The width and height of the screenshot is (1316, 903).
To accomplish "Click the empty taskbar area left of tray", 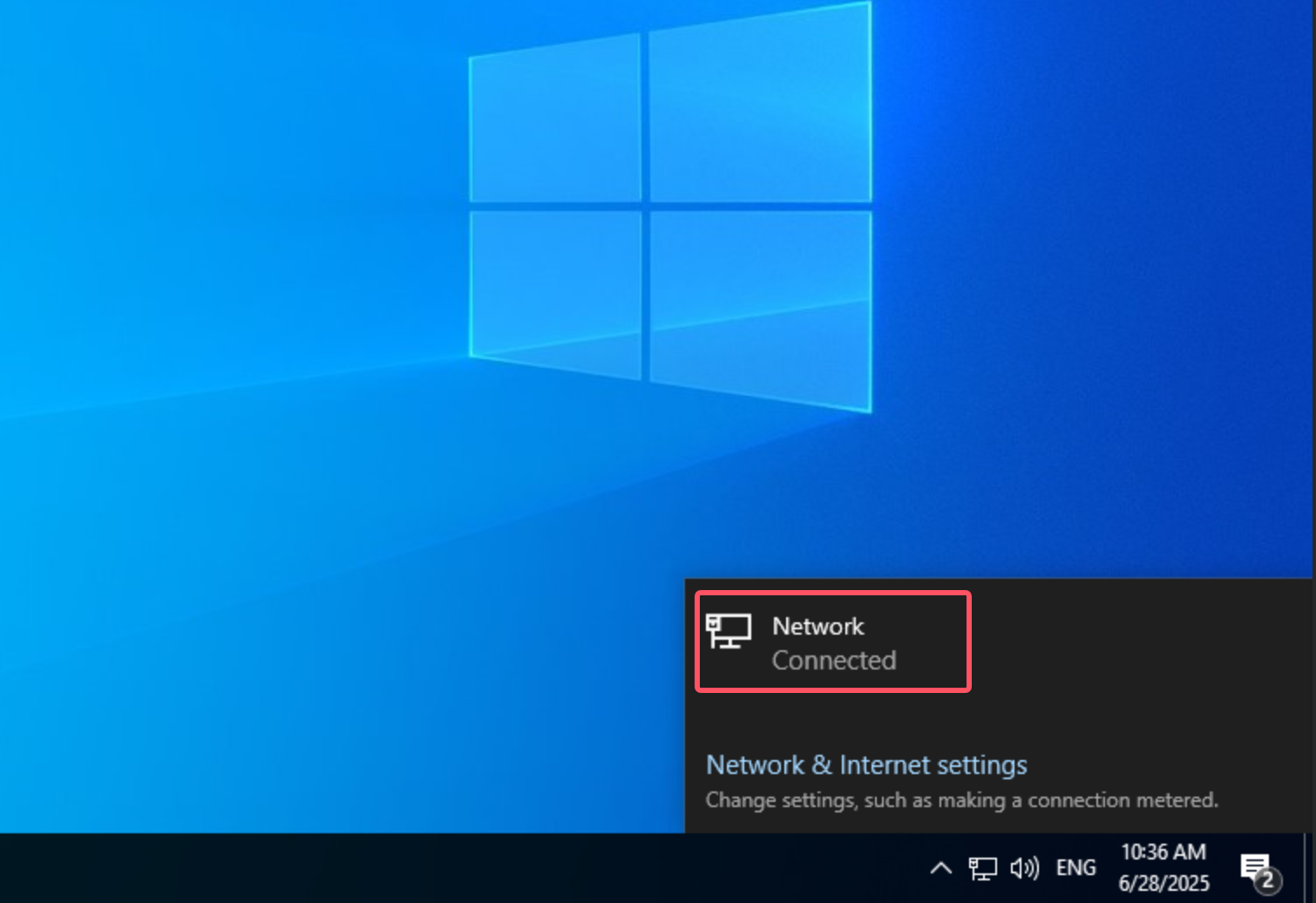I will (436, 868).
